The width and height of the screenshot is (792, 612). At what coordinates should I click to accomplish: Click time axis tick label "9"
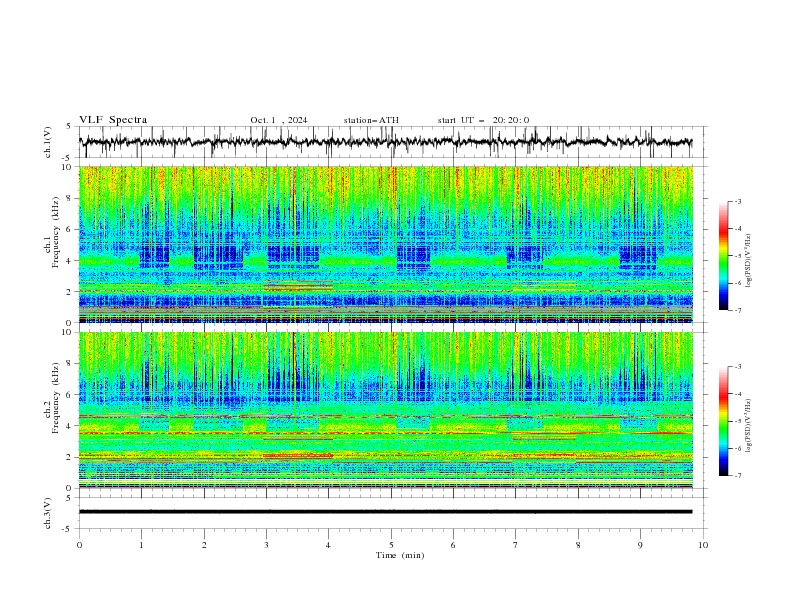click(640, 545)
